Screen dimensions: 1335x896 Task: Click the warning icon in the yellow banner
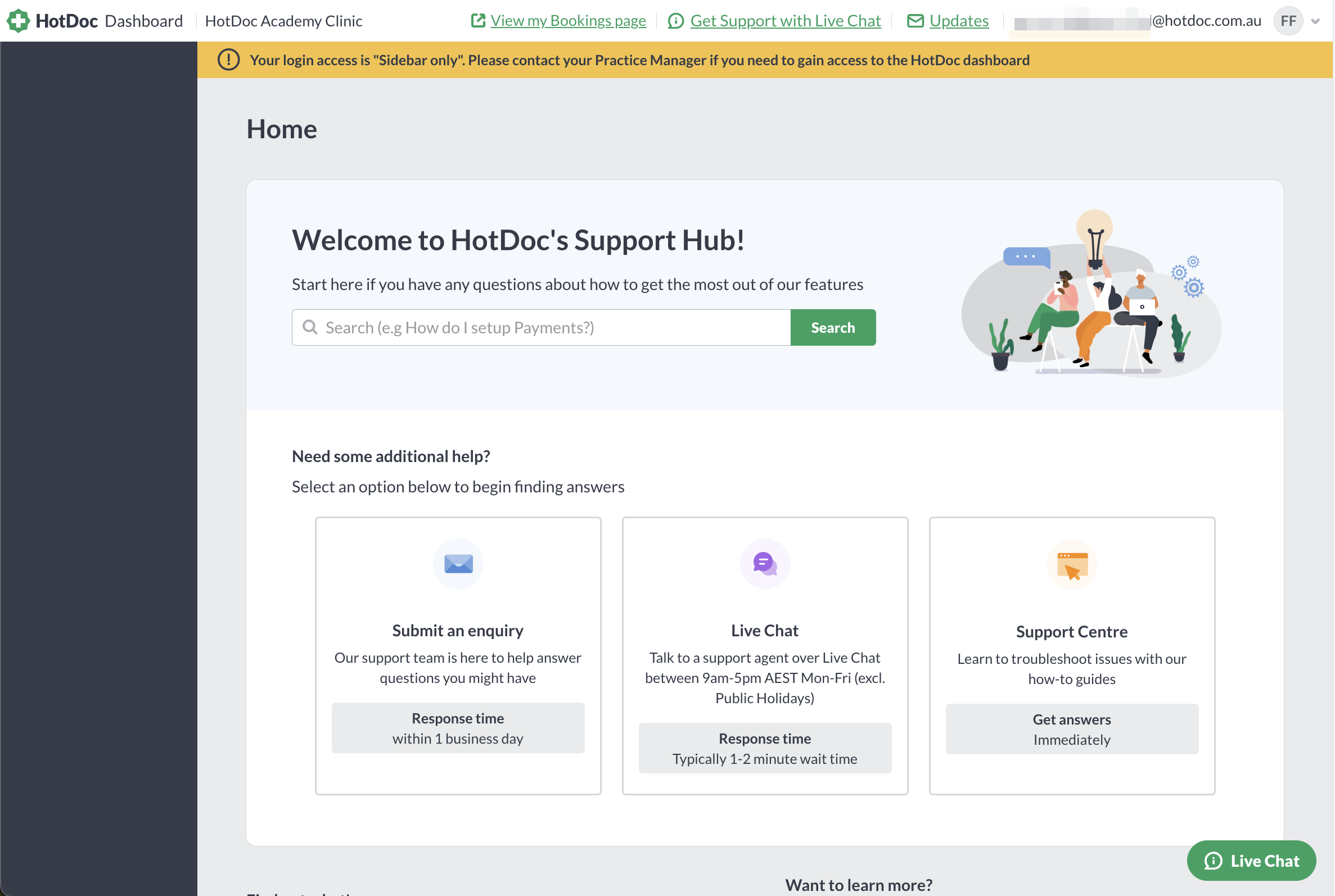pos(229,60)
